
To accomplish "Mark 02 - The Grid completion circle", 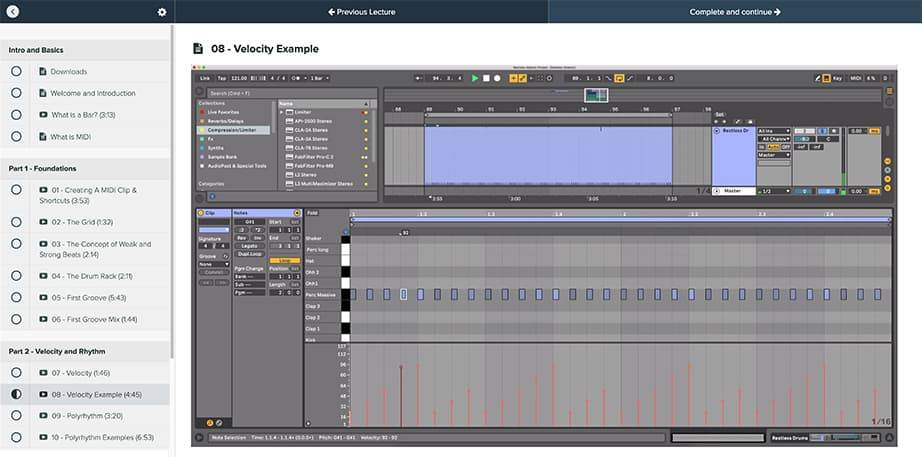I will tap(16, 222).
